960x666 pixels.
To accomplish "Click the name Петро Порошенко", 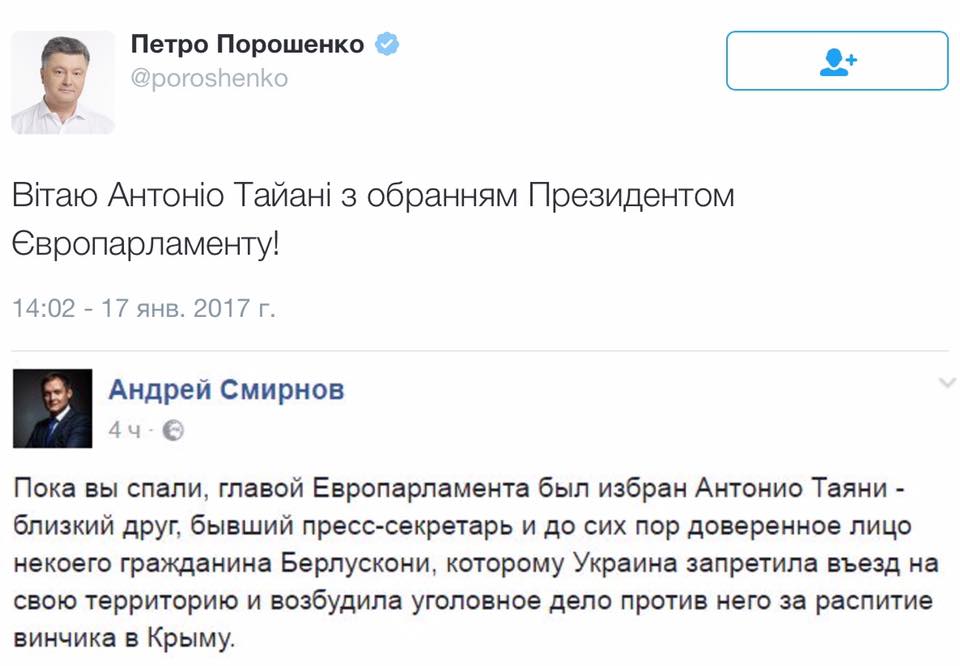I will point(247,45).
